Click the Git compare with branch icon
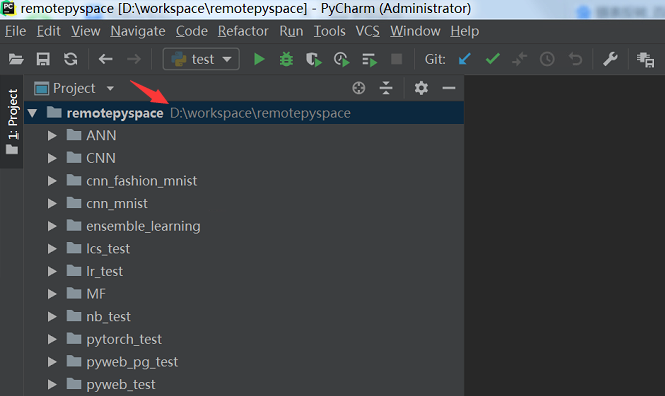The height and width of the screenshot is (396, 665). [x=520, y=59]
